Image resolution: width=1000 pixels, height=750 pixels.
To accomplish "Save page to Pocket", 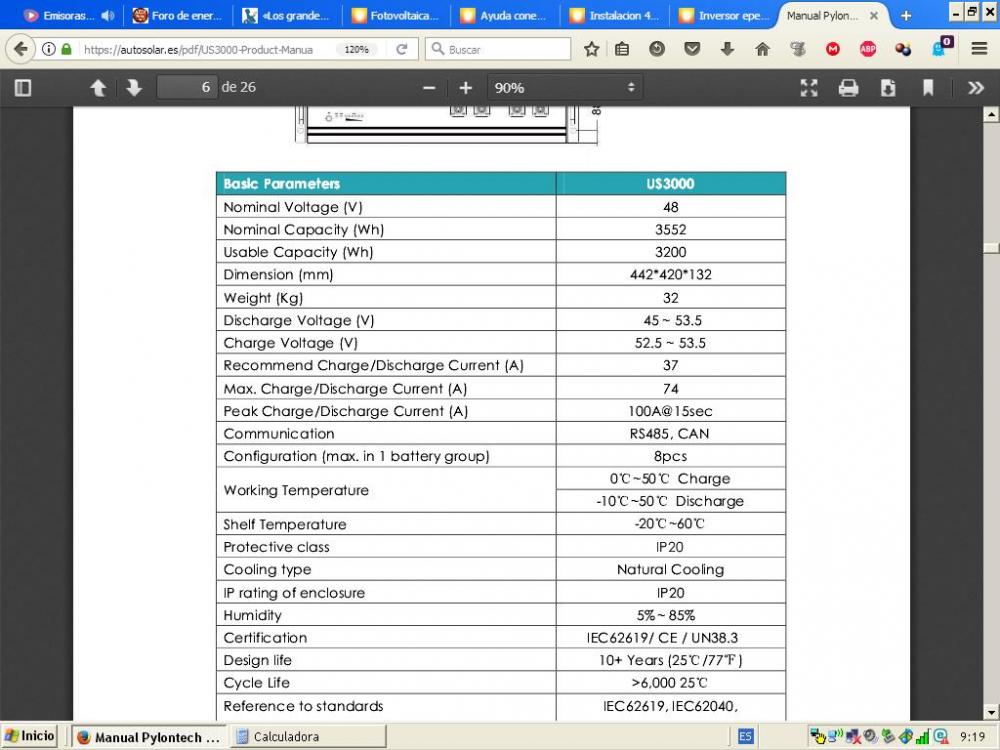I will point(692,49).
